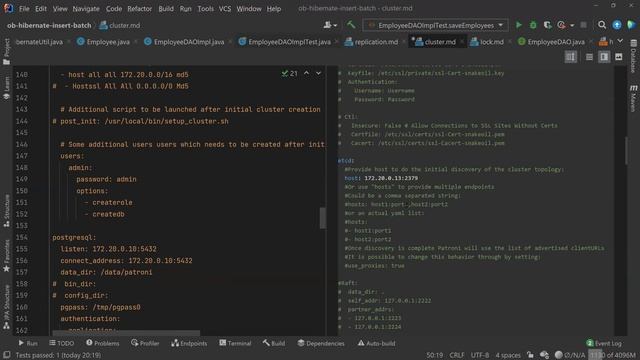
Task: Open the bottom Profiler tool window
Action: coord(145,343)
